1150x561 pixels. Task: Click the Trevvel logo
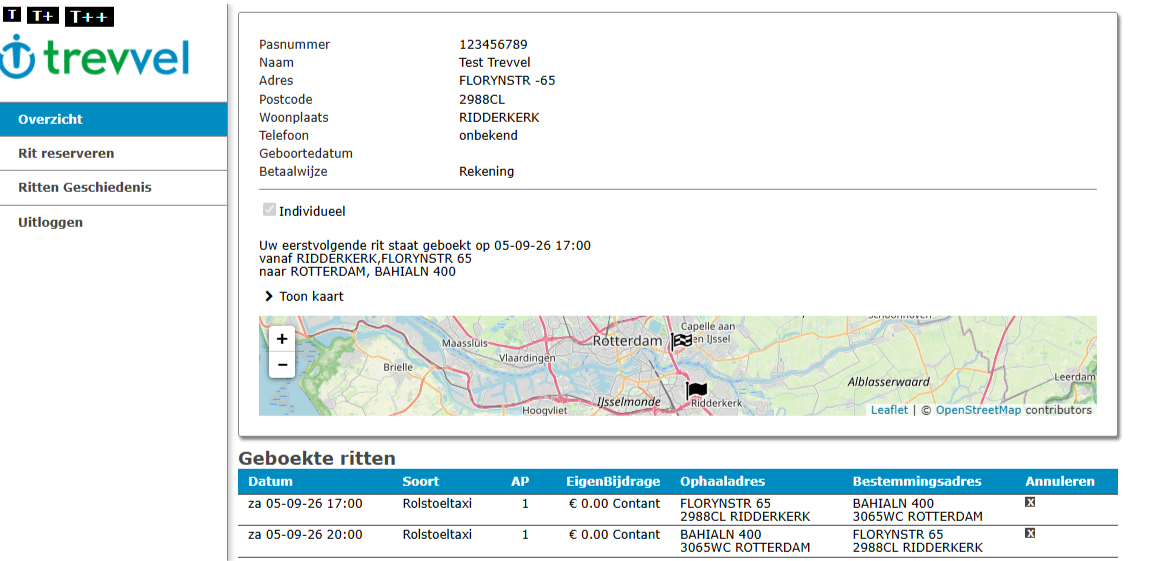tap(95, 59)
